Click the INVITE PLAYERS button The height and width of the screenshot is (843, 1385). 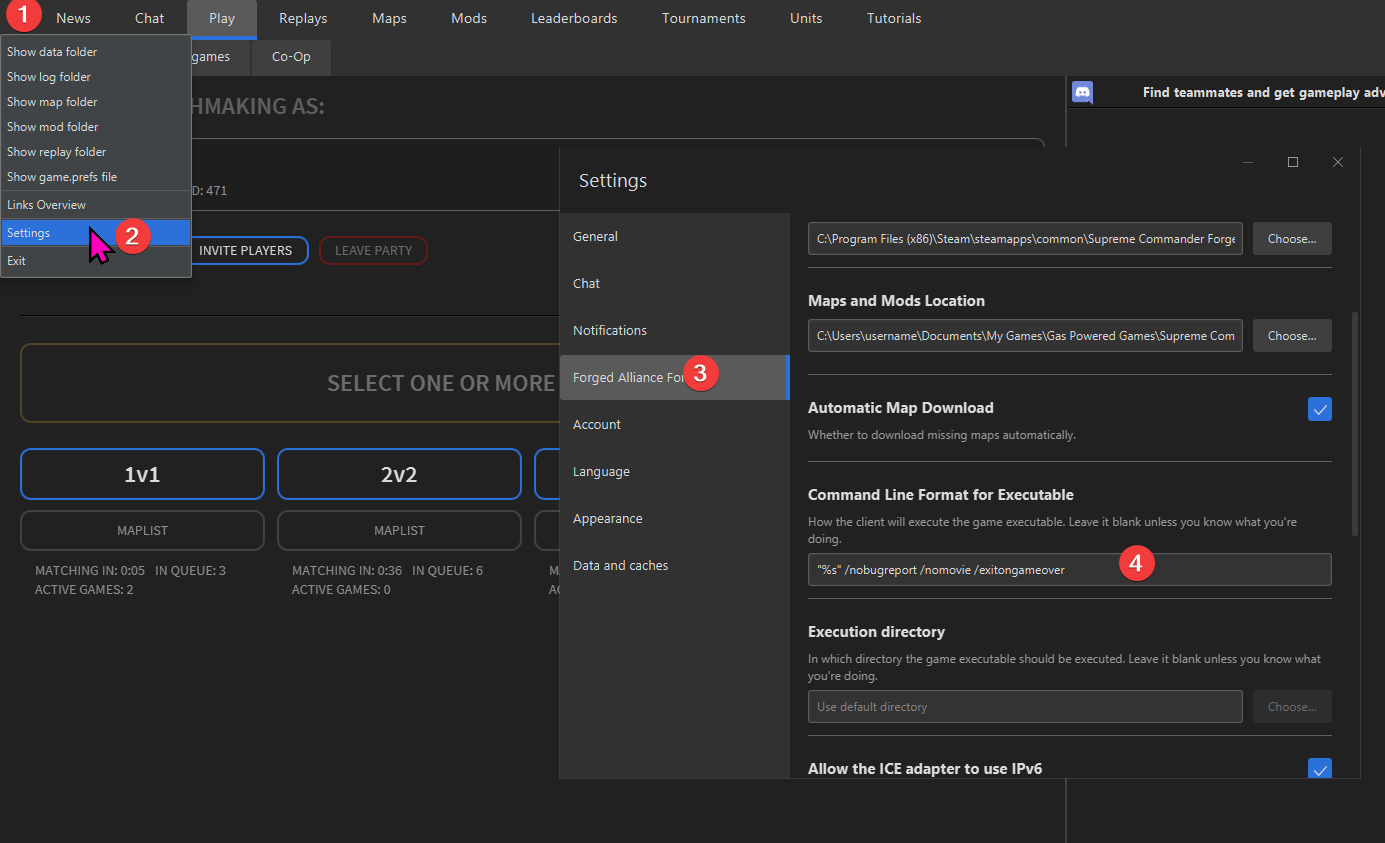coord(246,251)
